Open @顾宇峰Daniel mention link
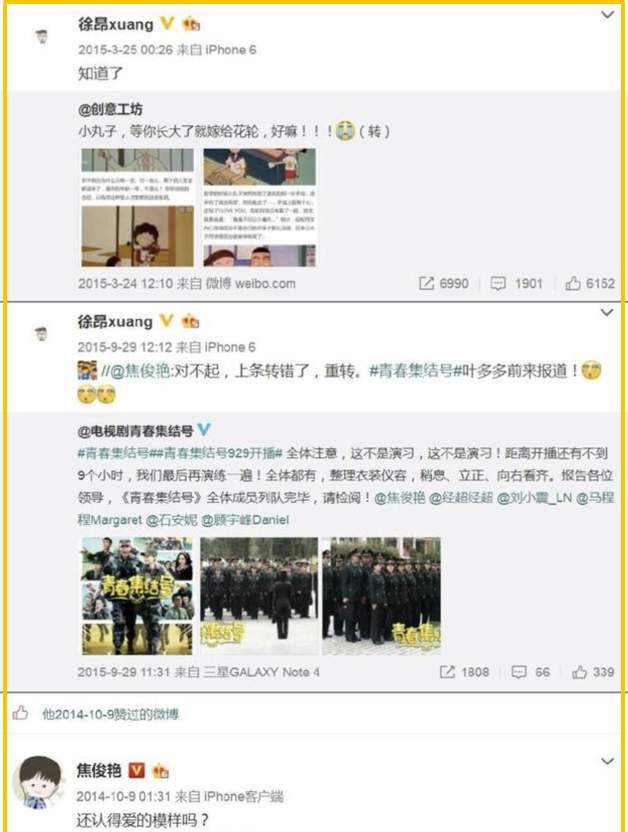This screenshot has height=832, width=628. (245, 519)
